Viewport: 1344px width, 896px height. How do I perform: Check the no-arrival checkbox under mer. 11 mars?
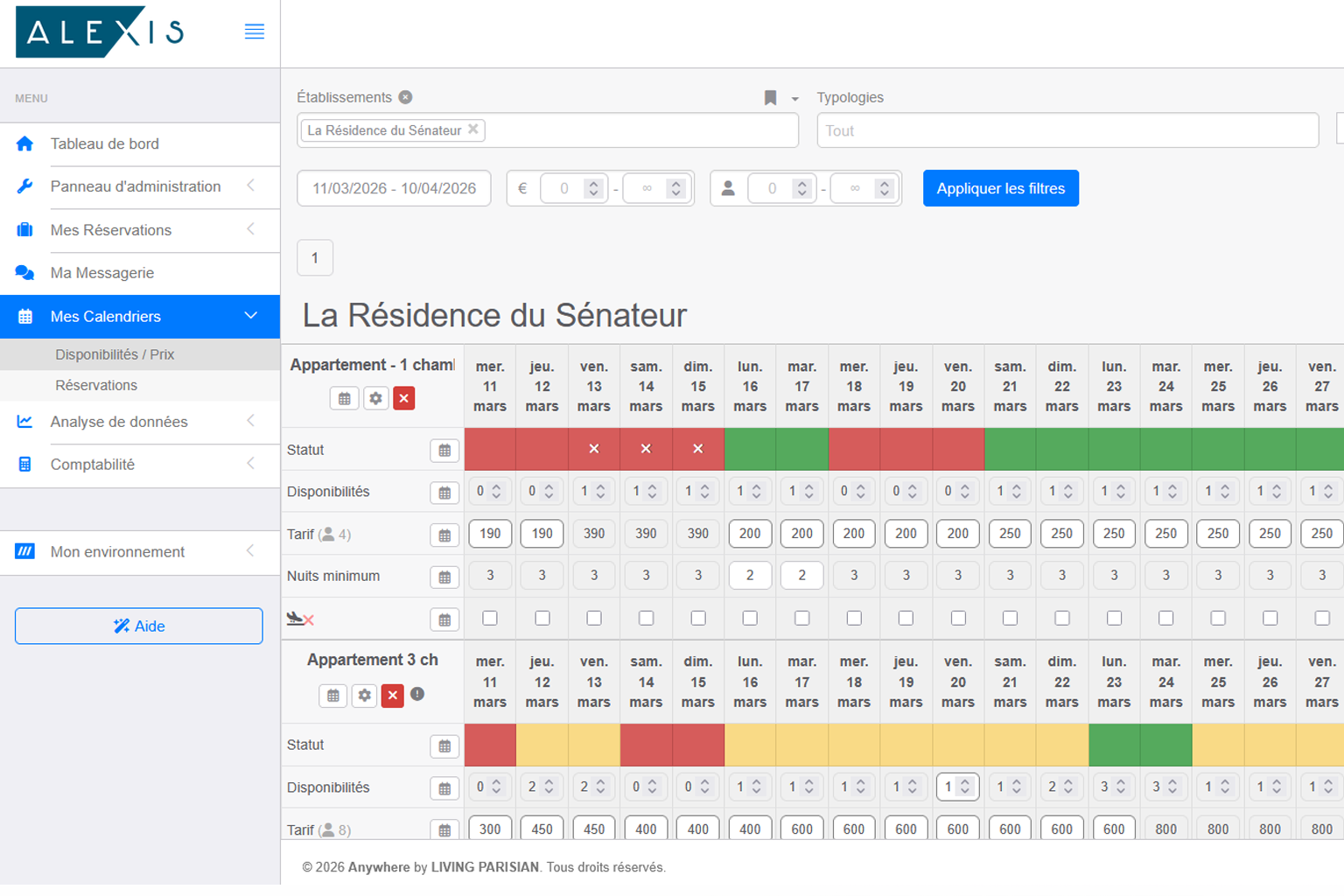click(489, 618)
